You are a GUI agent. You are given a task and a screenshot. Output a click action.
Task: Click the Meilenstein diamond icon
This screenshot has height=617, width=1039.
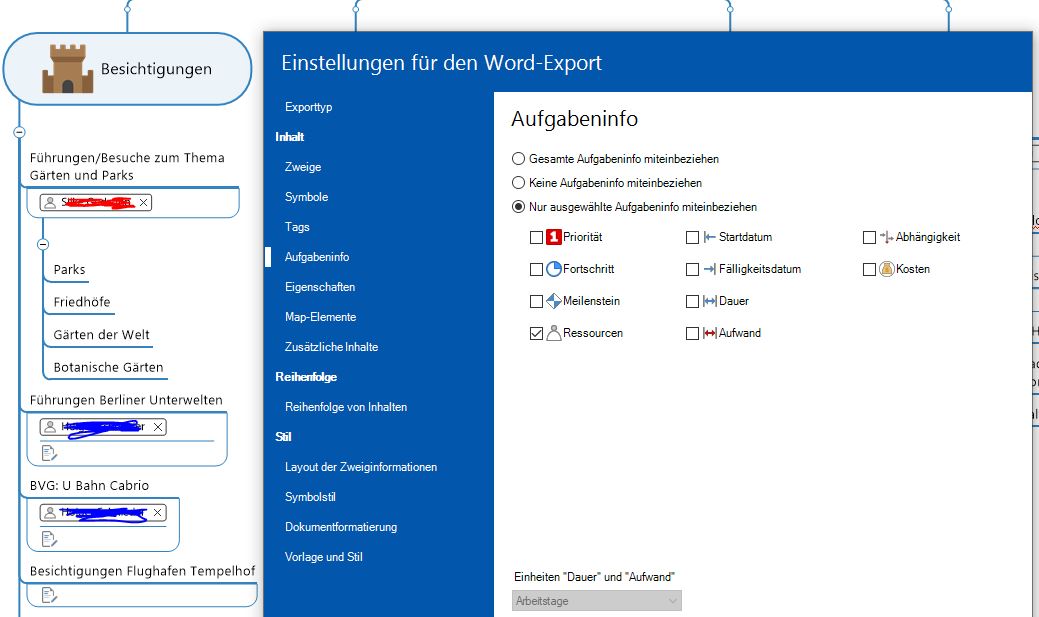pyautogui.click(x=554, y=302)
